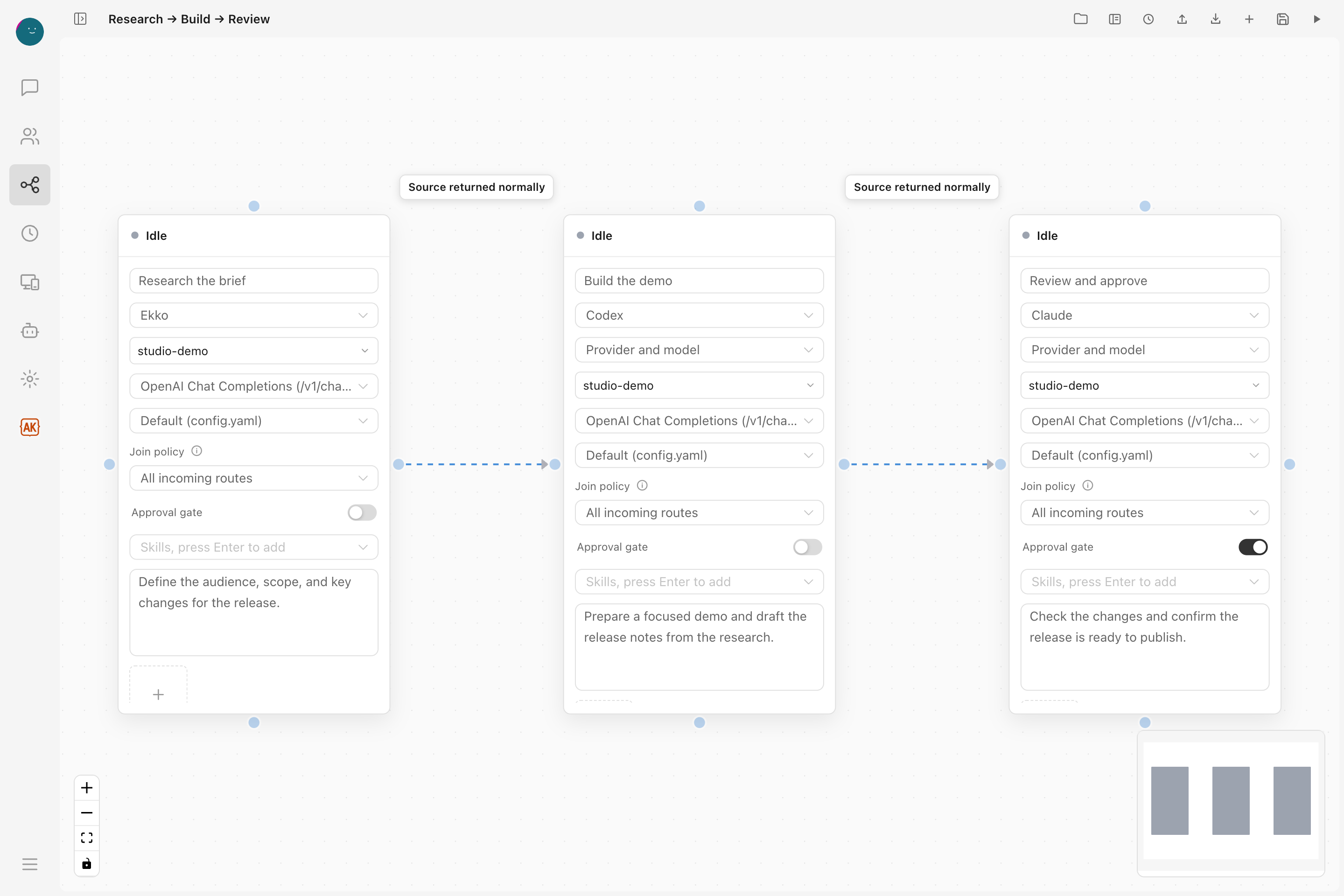Click Join policy info icon in Review node
The height and width of the screenshot is (896, 1344).
(1087, 485)
